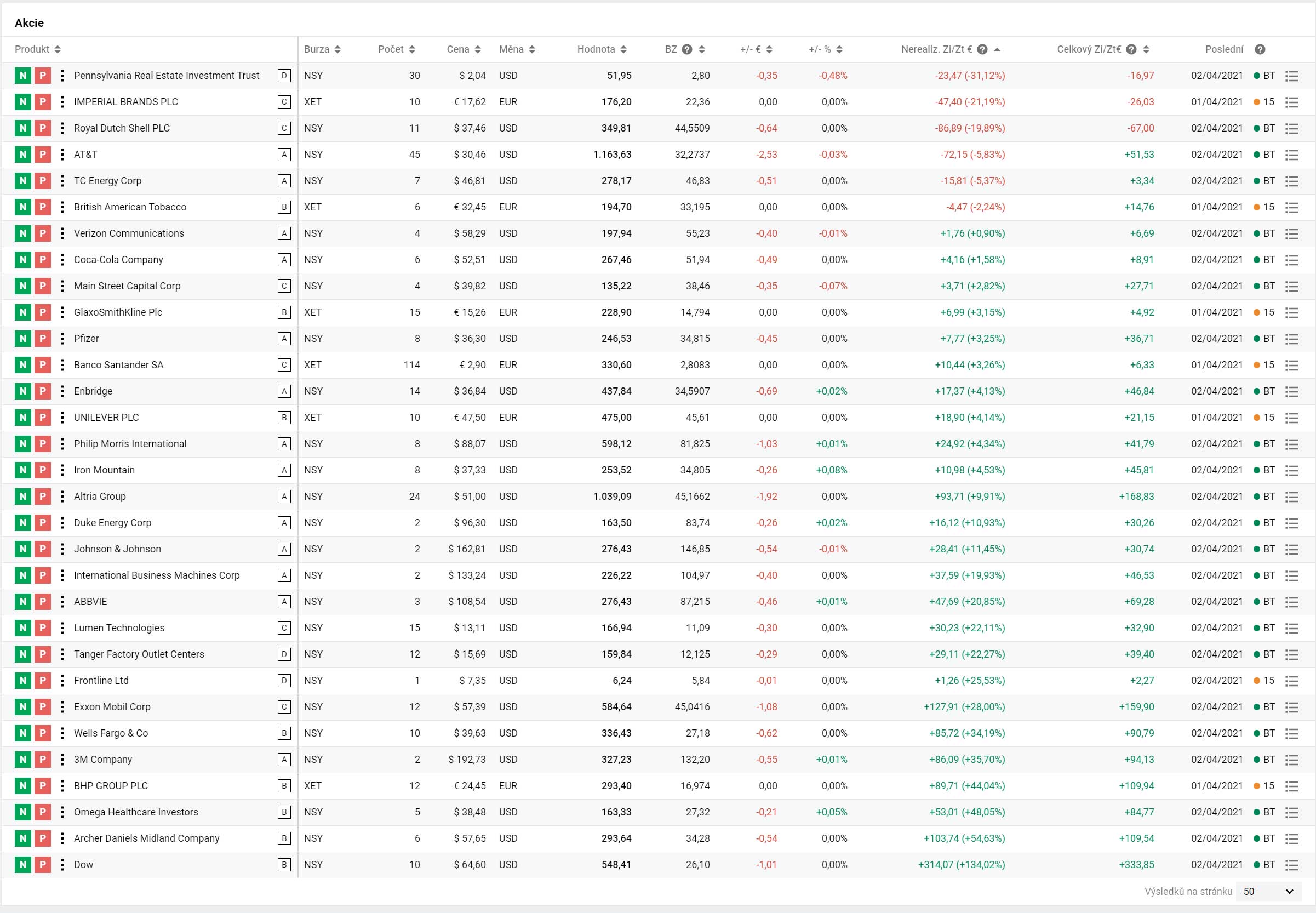Screen dimensions: 1316x913
Task: Sort arrows next to Celkový Zi/Zt€ header
Action: (1146, 49)
